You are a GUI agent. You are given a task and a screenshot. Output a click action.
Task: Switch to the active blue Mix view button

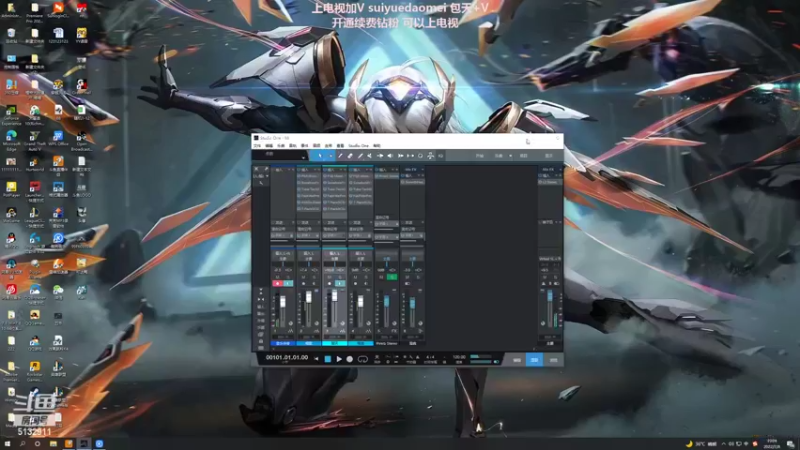point(535,360)
